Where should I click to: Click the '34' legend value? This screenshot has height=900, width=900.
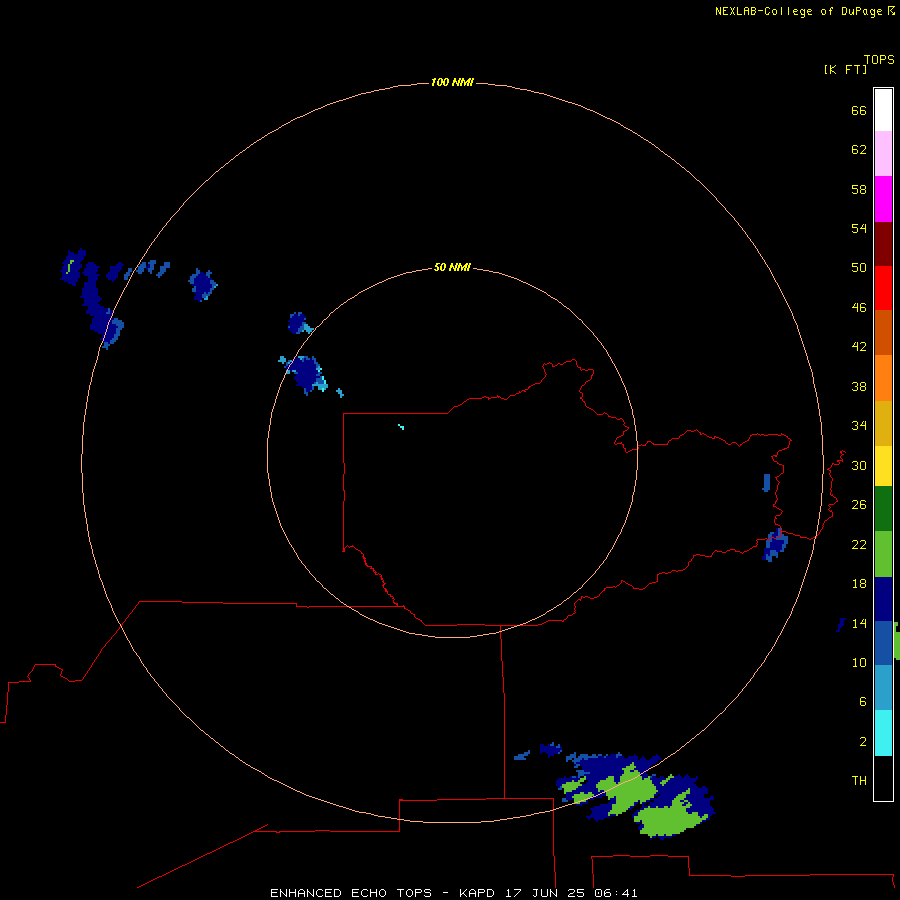[859, 426]
